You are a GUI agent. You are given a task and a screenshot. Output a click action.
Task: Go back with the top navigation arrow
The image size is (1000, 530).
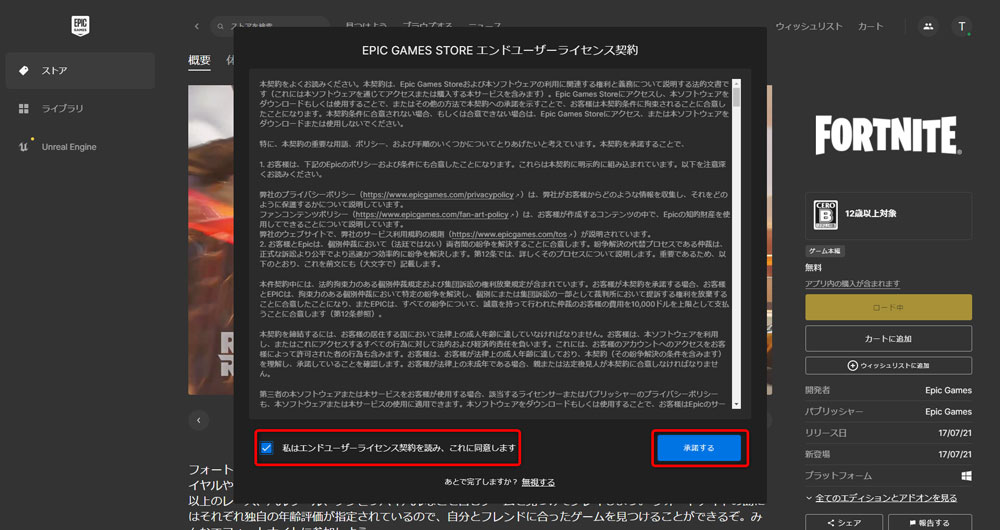(196, 27)
